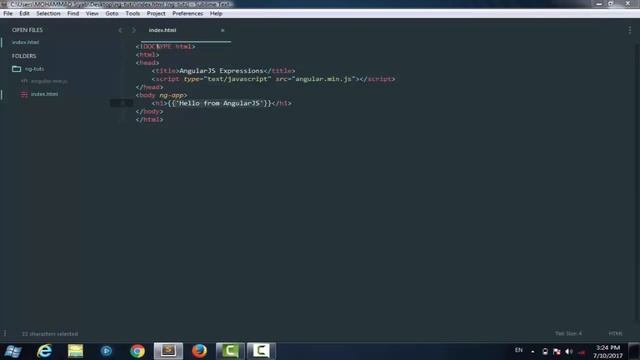The height and width of the screenshot is (360, 640).
Task: Open the Help menu
Action: pyautogui.click(x=216, y=13)
